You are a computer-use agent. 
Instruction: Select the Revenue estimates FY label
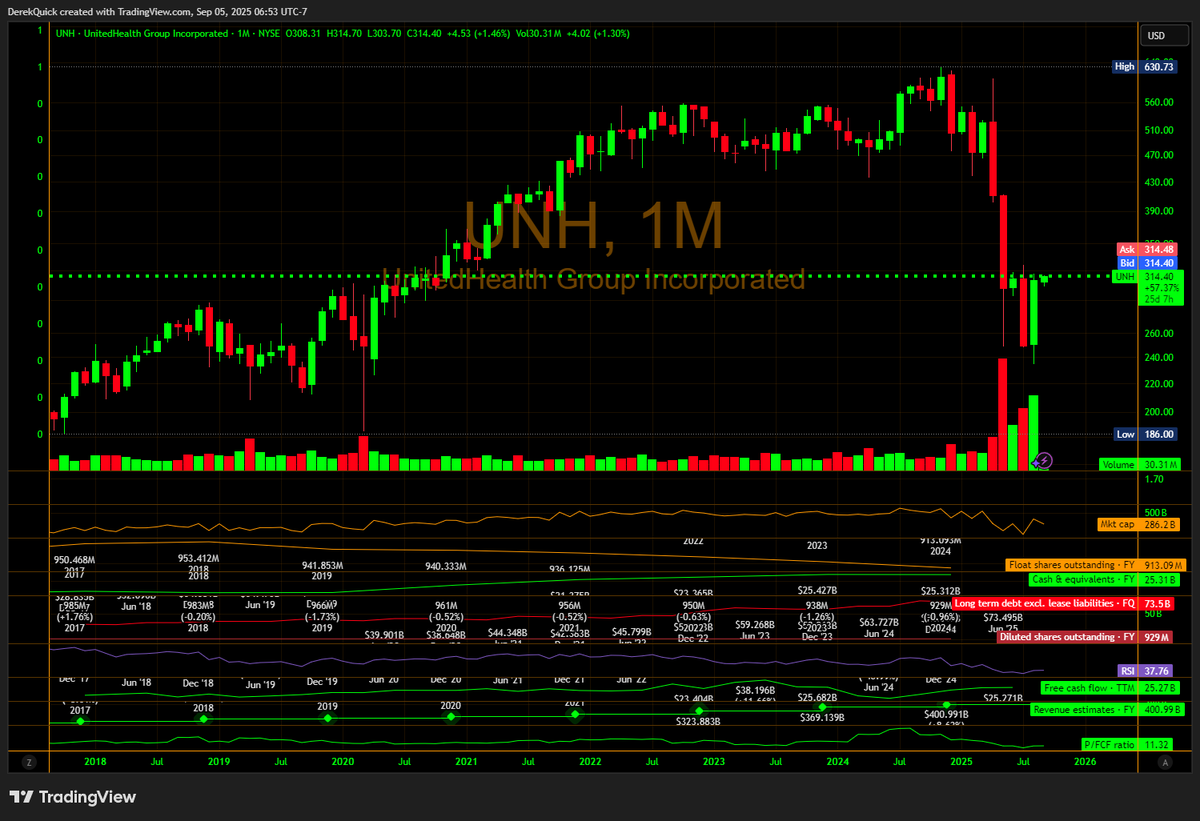coord(1106,709)
